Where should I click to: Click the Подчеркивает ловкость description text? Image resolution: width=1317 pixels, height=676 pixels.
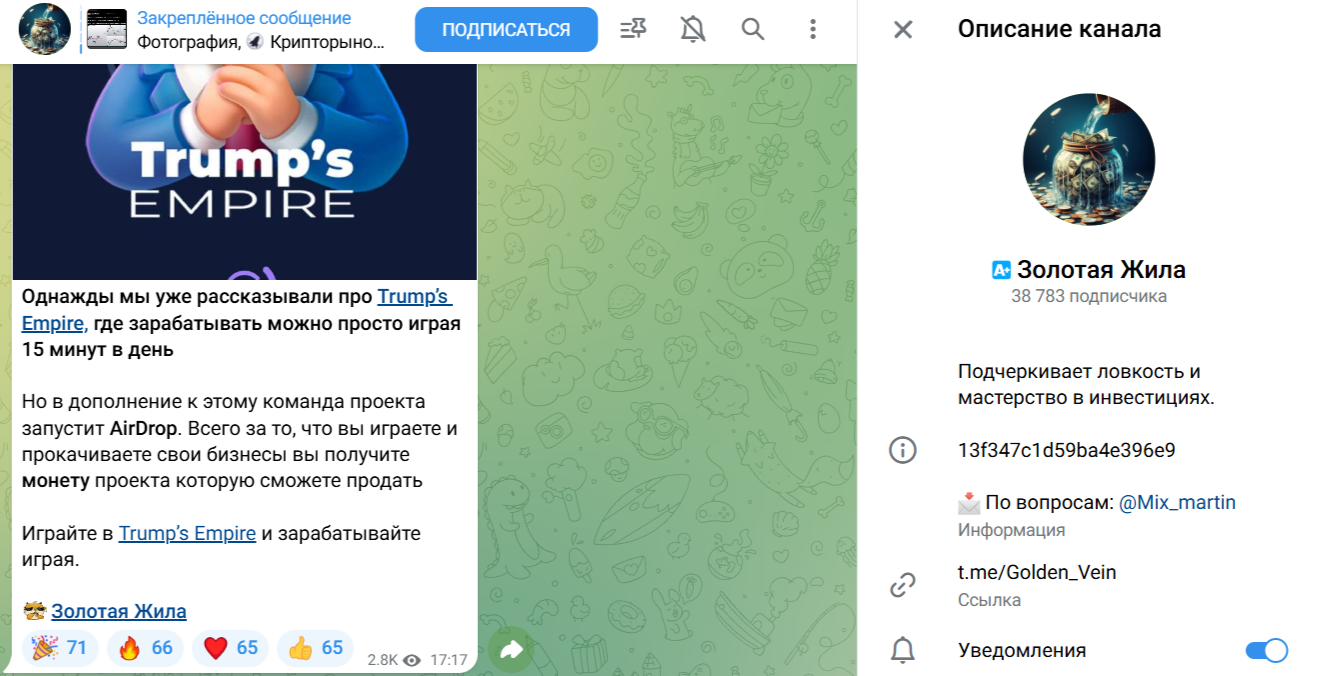(1086, 385)
